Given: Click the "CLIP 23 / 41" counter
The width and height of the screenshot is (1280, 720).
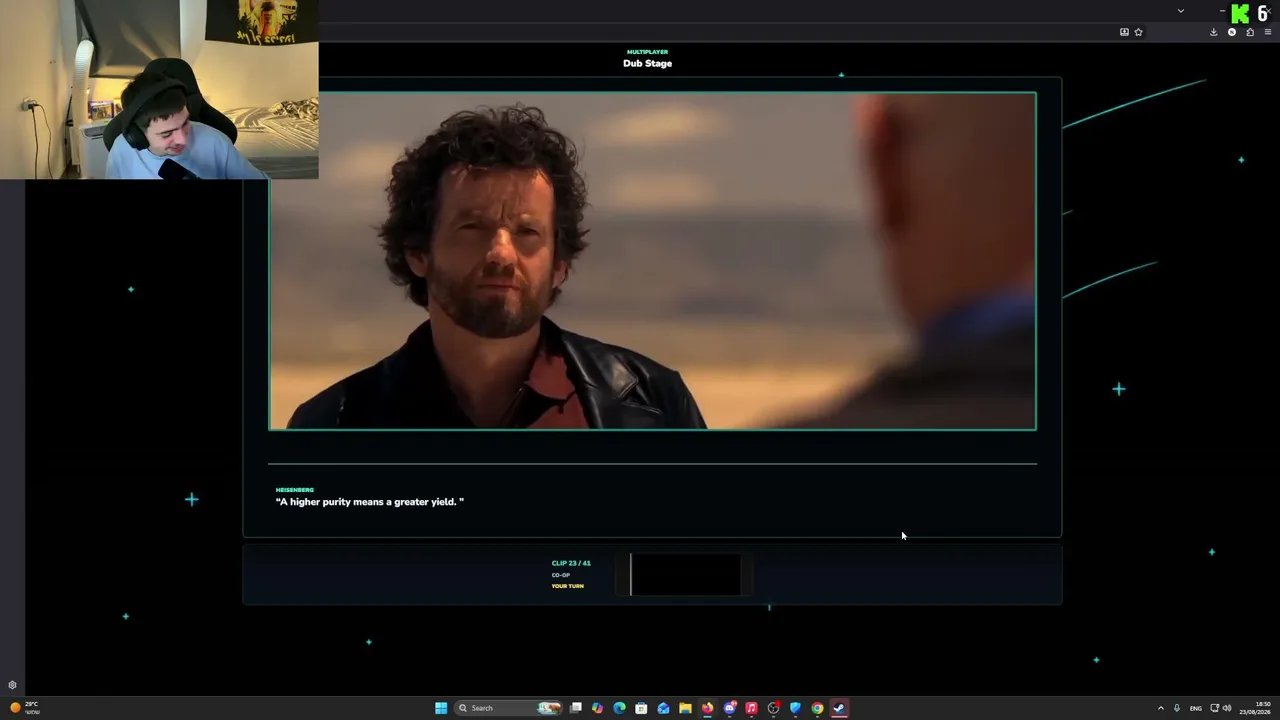Looking at the screenshot, I should pos(571,563).
